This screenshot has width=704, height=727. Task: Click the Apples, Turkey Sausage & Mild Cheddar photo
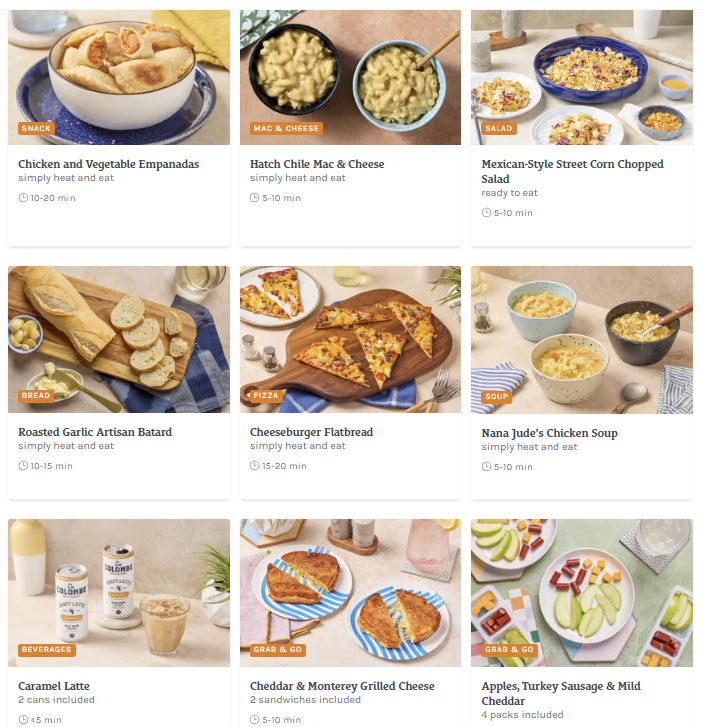coord(582,593)
